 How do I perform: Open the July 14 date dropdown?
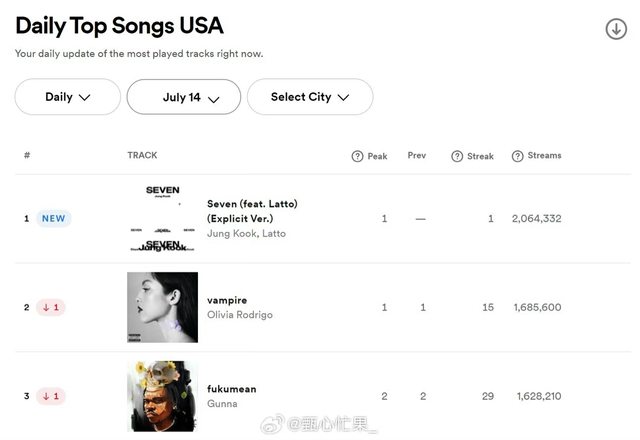(183, 97)
